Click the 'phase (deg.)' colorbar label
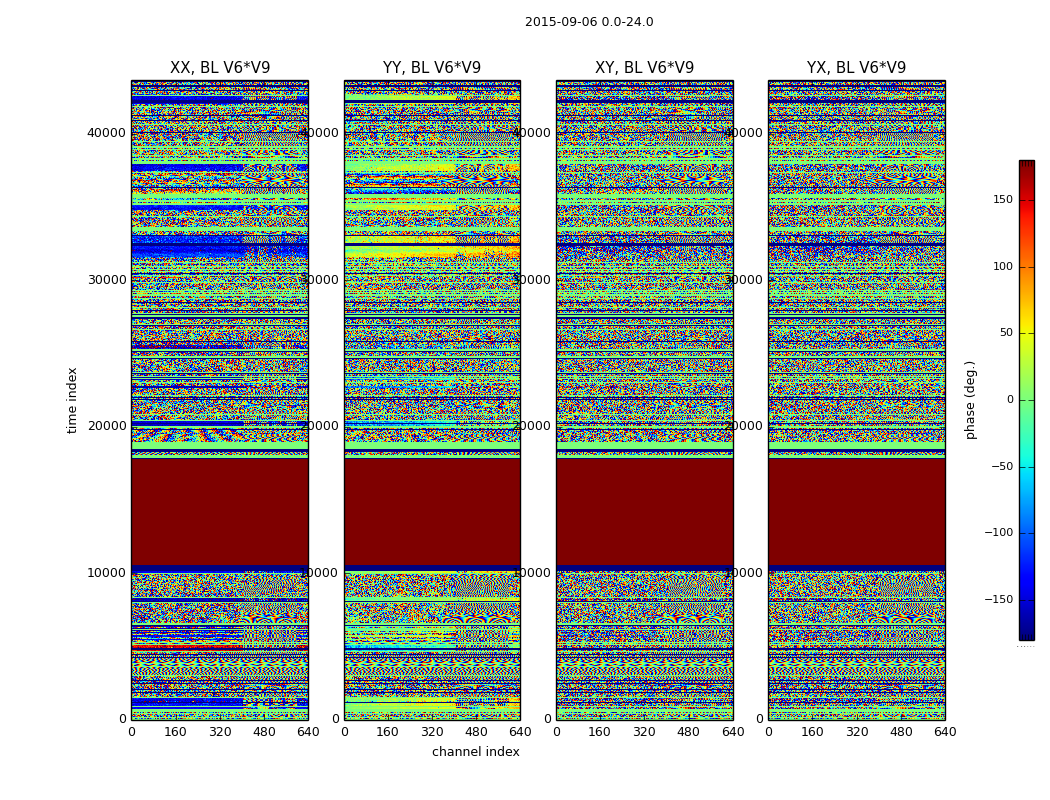Viewport: 1050px width, 800px height. [x=970, y=400]
